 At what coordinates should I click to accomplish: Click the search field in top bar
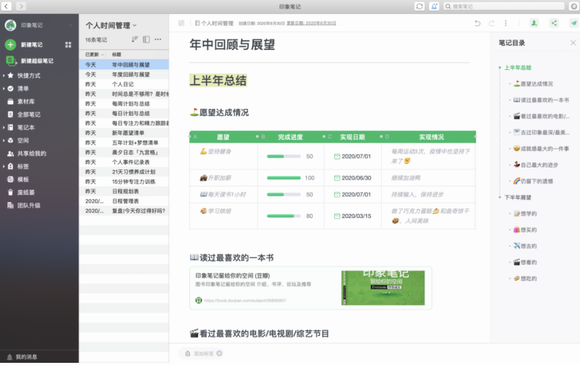[x=504, y=6]
